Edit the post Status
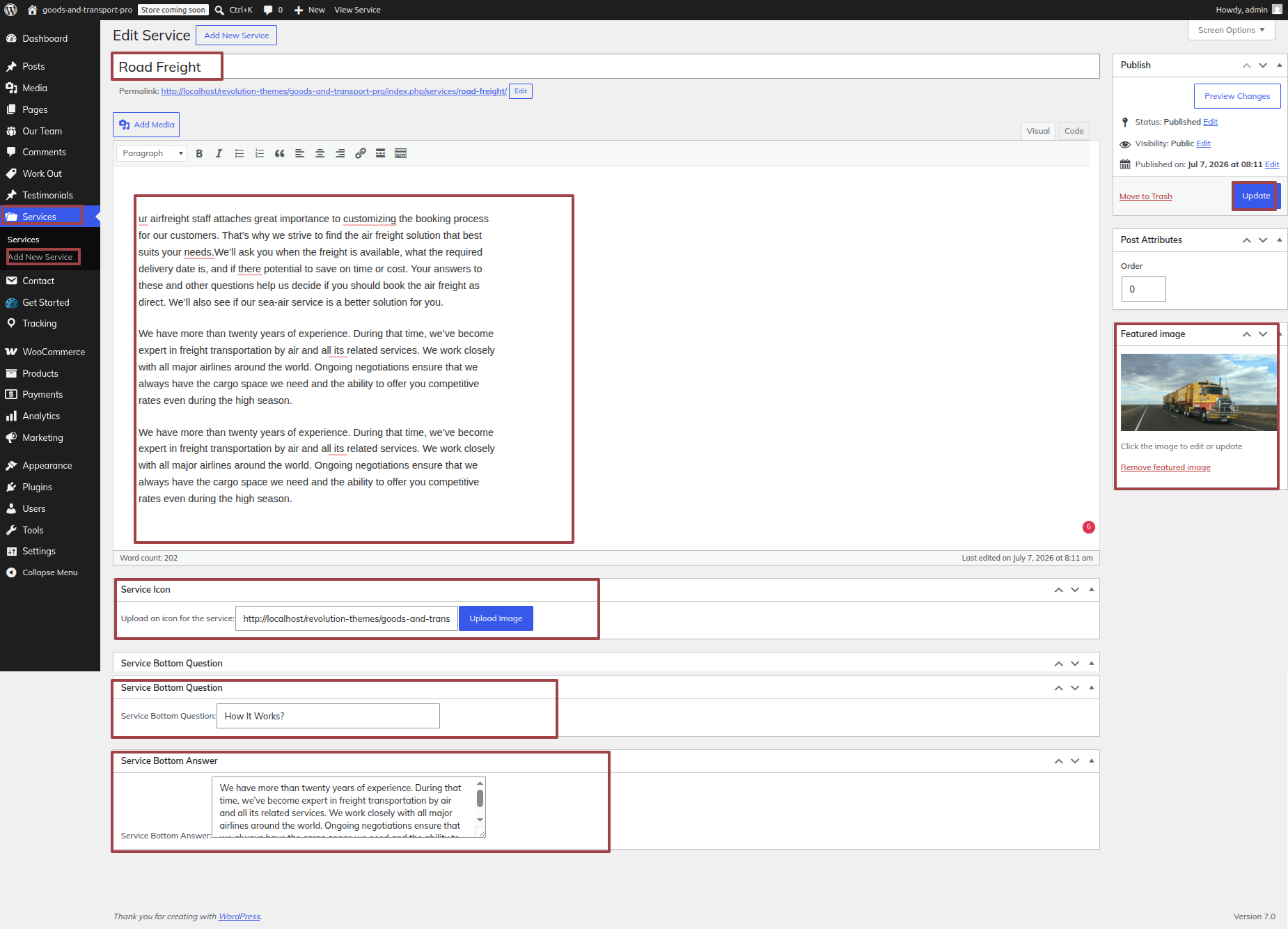1288x929 pixels. 1210,122
